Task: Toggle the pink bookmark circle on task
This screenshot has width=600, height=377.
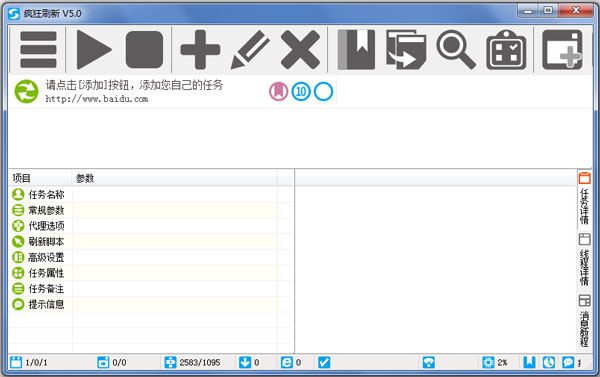Action: point(279,91)
